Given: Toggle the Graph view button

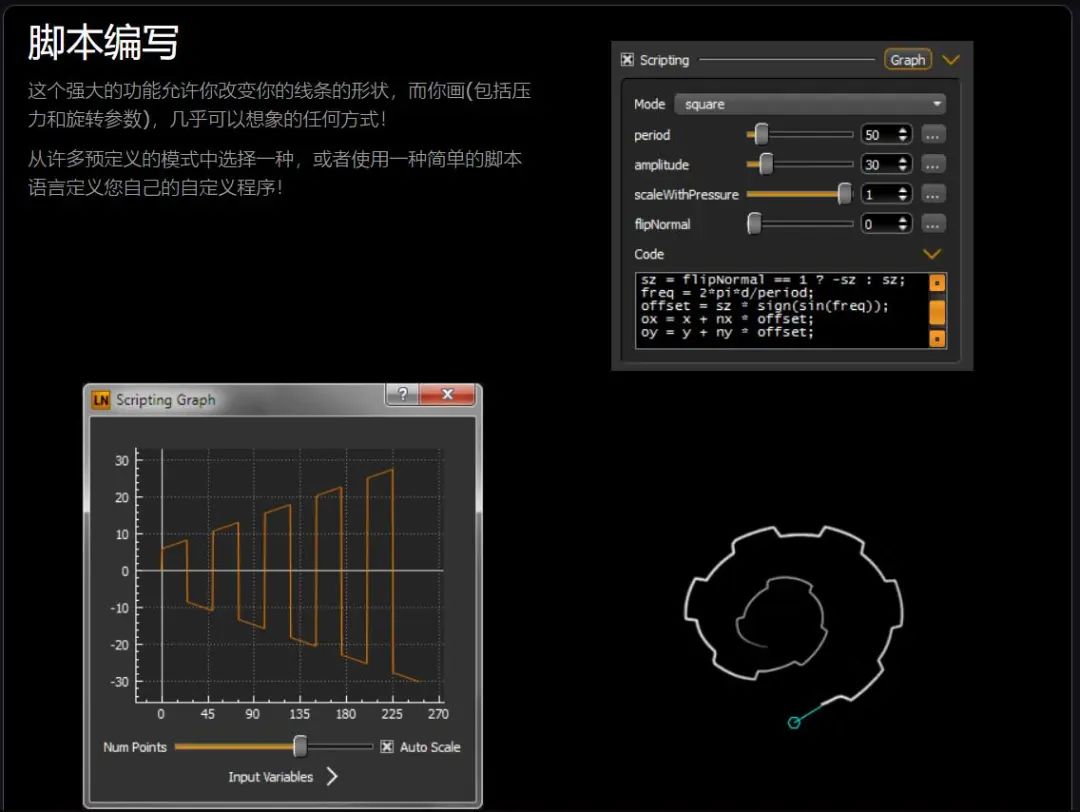Looking at the screenshot, I should pyautogui.click(x=907, y=58).
